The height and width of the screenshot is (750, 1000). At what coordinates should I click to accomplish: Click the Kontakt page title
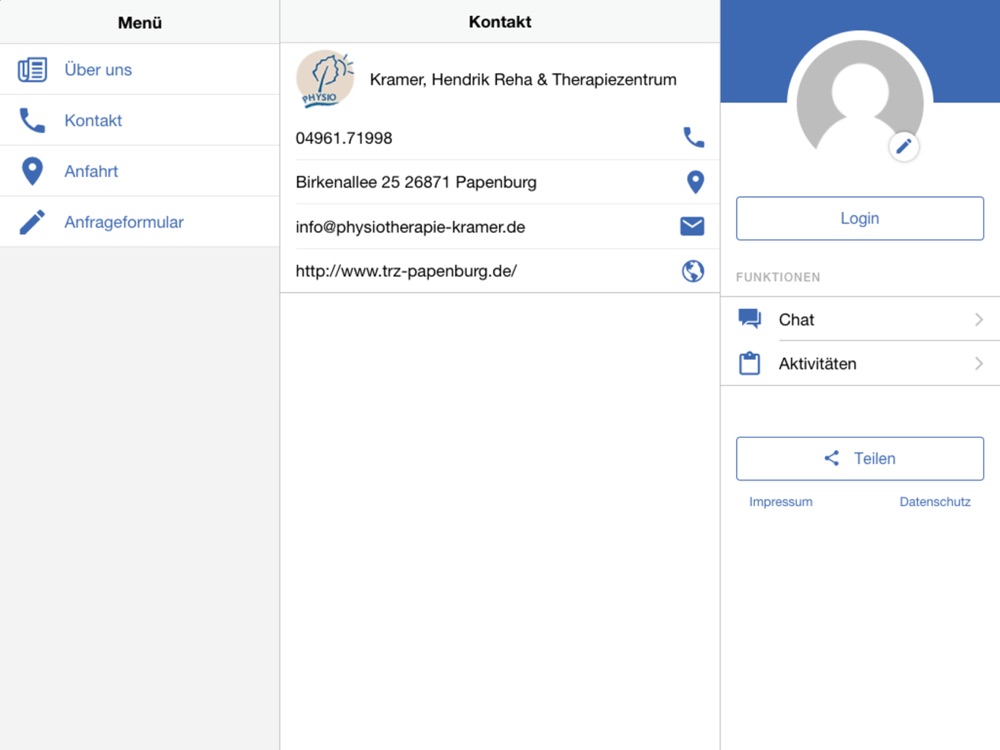(x=500, y=22)
